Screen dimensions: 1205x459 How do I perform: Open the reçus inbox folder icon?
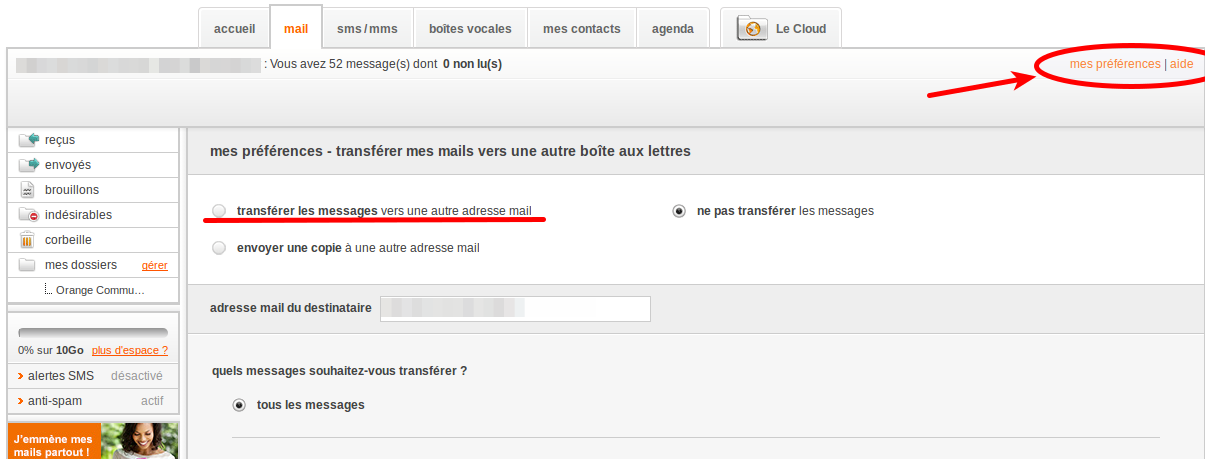[28, 140]
